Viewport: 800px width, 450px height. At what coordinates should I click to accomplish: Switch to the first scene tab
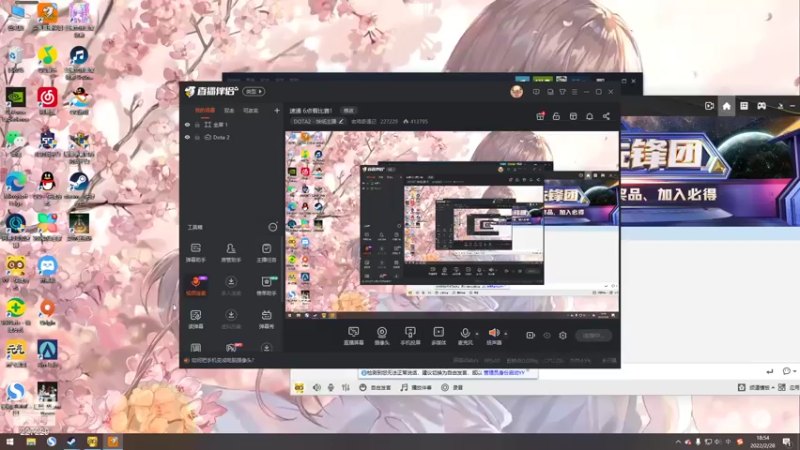[x=205, y=110]
